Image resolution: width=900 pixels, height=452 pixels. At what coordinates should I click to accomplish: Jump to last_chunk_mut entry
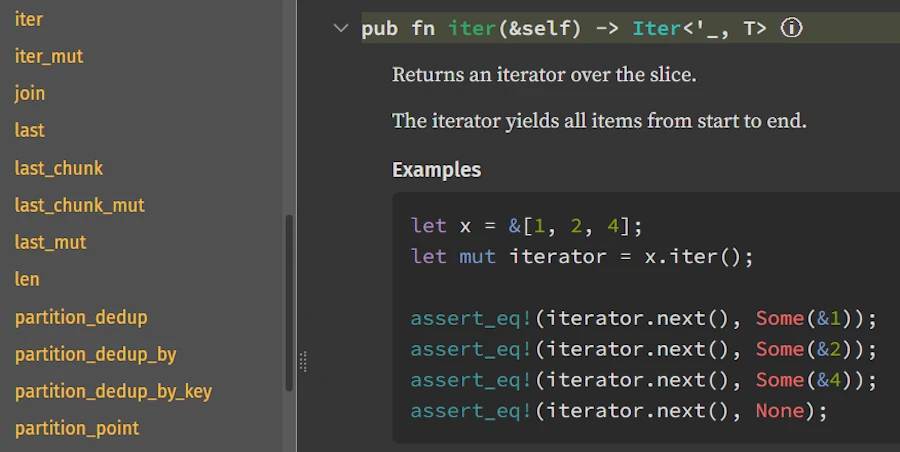click(80, 205)
